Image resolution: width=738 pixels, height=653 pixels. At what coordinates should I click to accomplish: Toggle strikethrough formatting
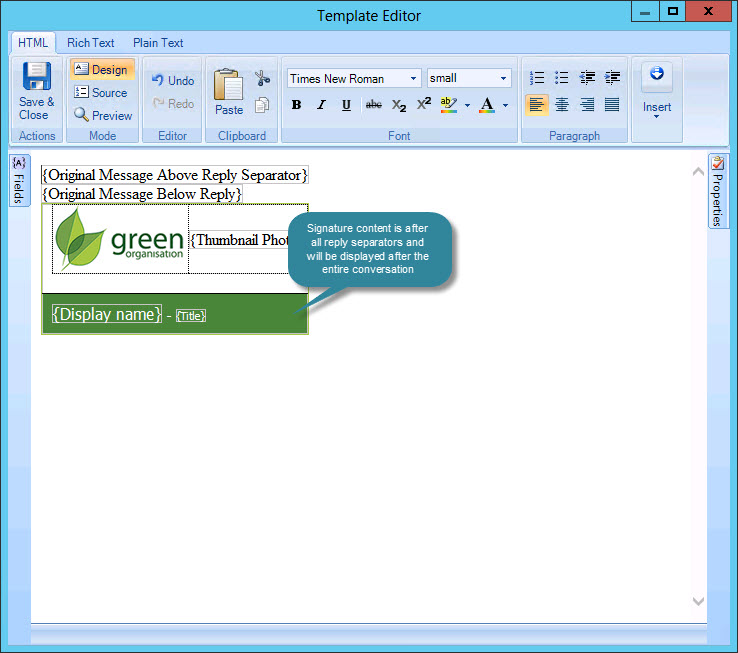[x=373, y=105]
